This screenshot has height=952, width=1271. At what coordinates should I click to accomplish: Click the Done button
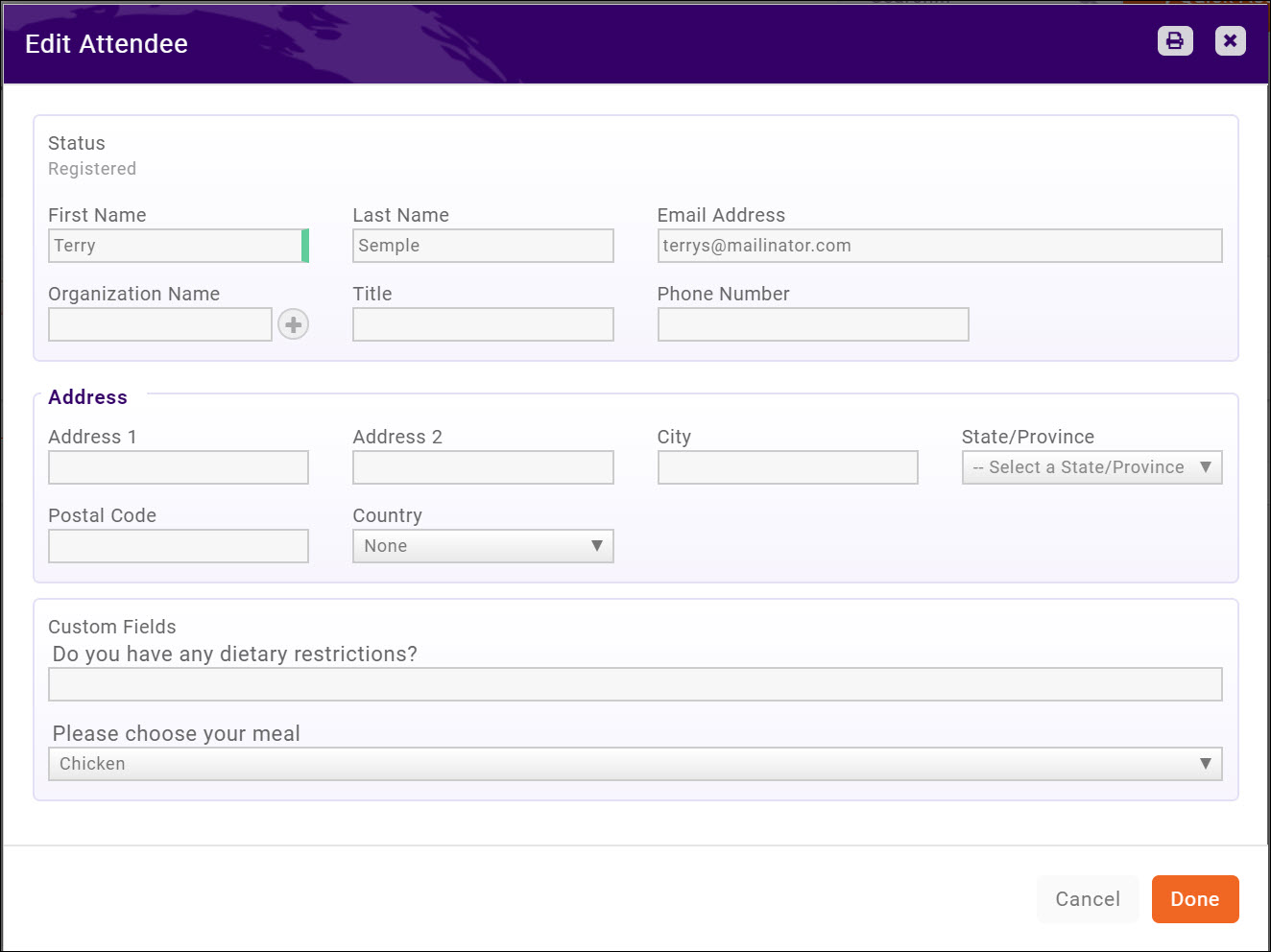point(1194,899)
